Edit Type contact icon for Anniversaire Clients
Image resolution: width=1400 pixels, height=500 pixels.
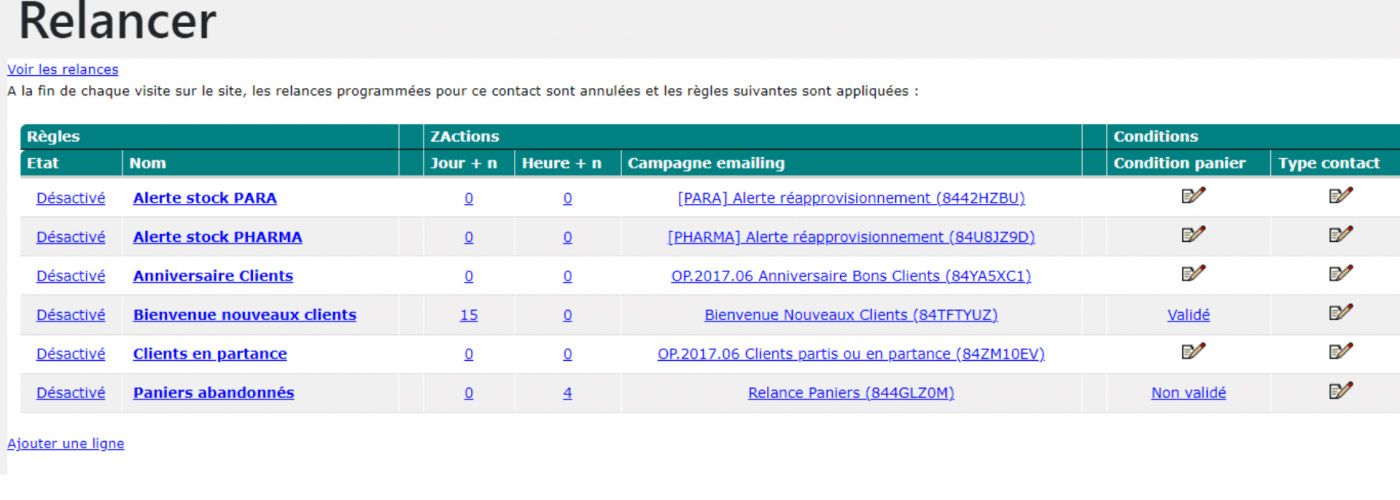(1341, 273)
